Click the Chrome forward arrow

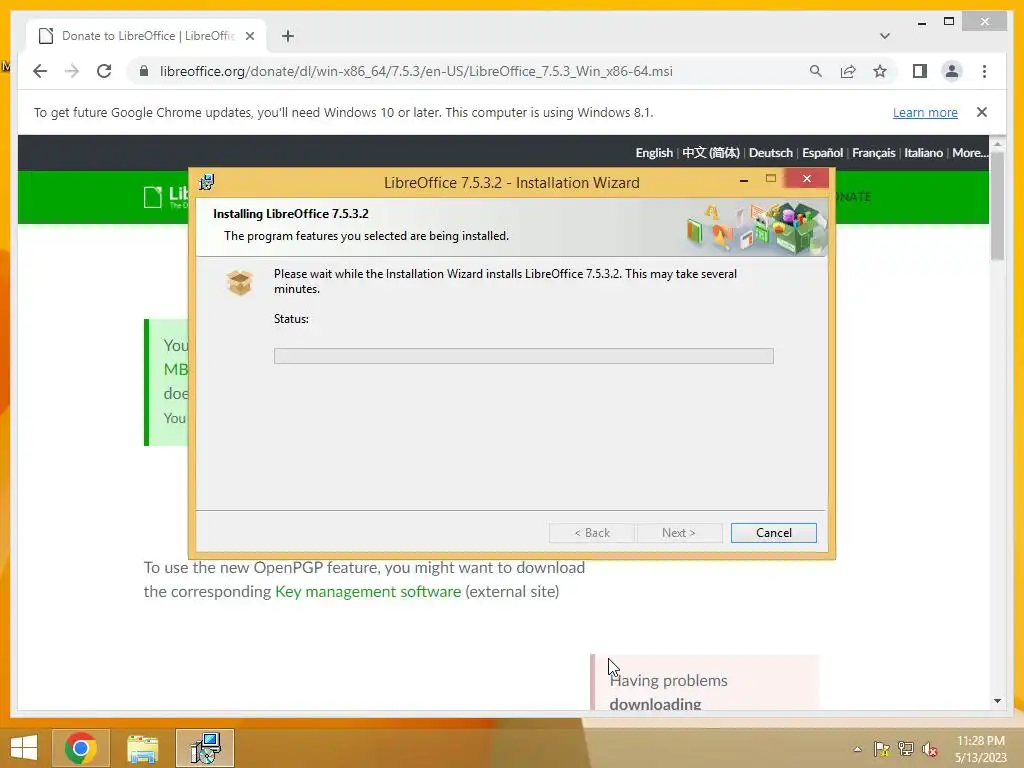tap(72, 71)
